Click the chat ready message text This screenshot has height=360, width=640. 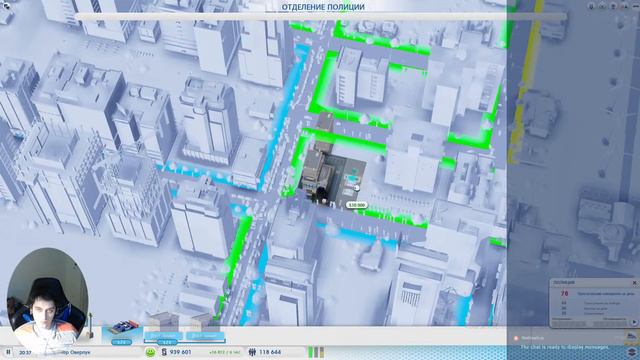tap(564, 347)
